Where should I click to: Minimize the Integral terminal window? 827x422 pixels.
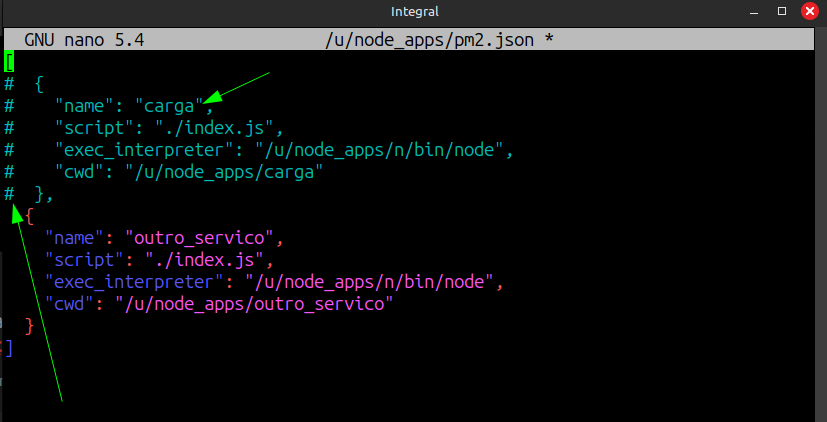coord(755,12)
